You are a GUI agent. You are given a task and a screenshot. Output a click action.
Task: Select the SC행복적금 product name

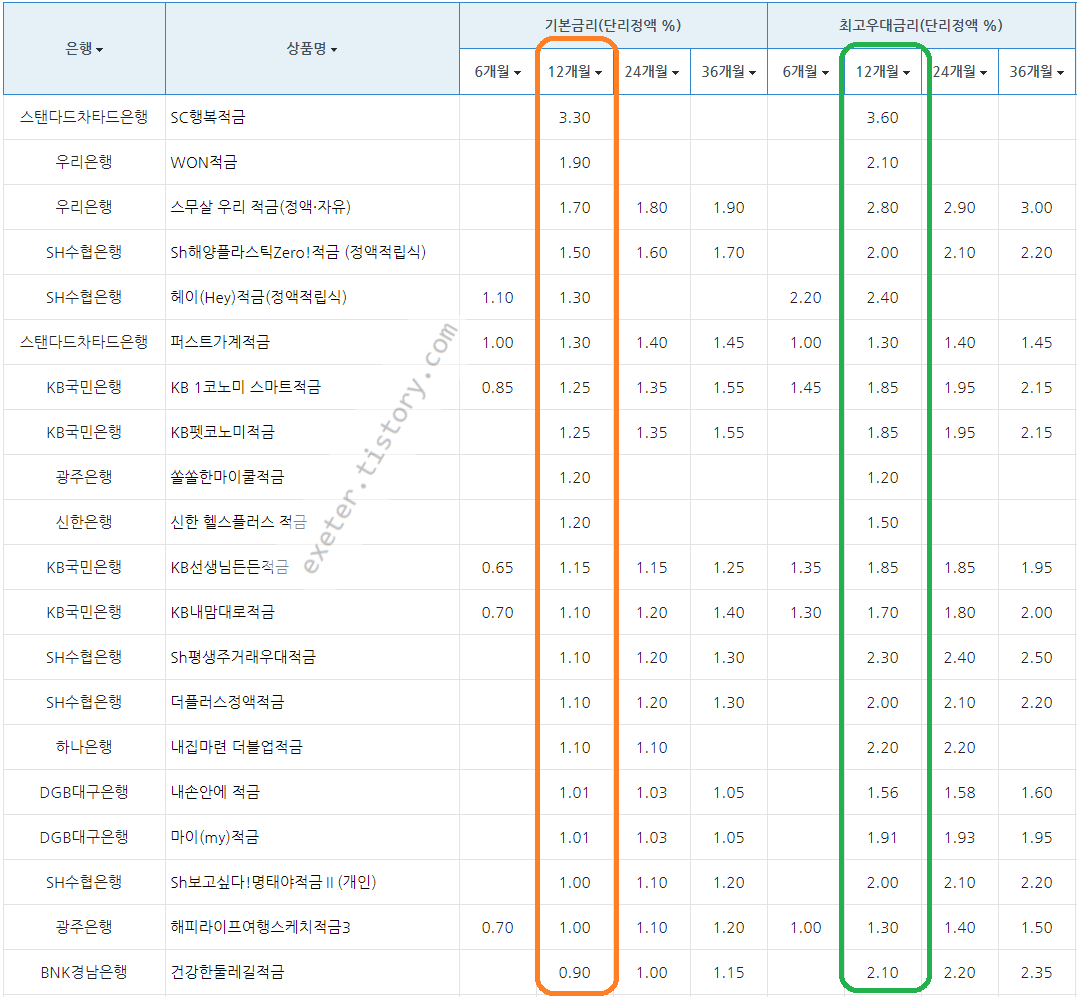tap(208, 117)
